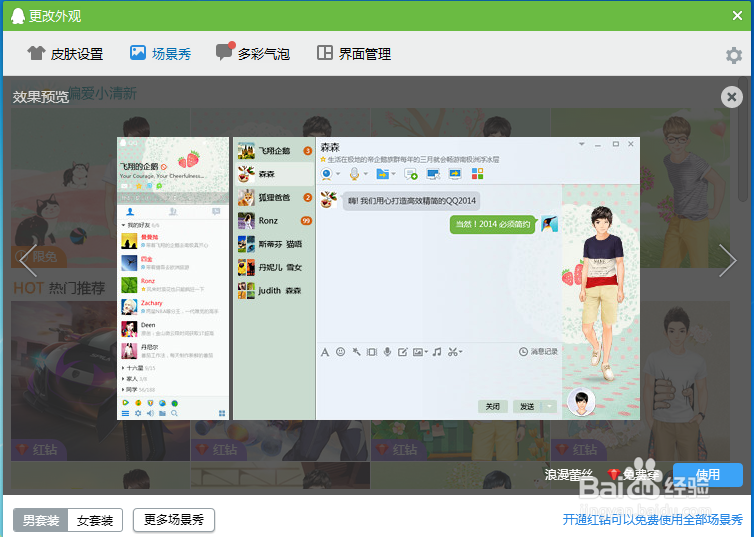
Task: Click the font A icon in chat
Action: [x=325, y=352]
